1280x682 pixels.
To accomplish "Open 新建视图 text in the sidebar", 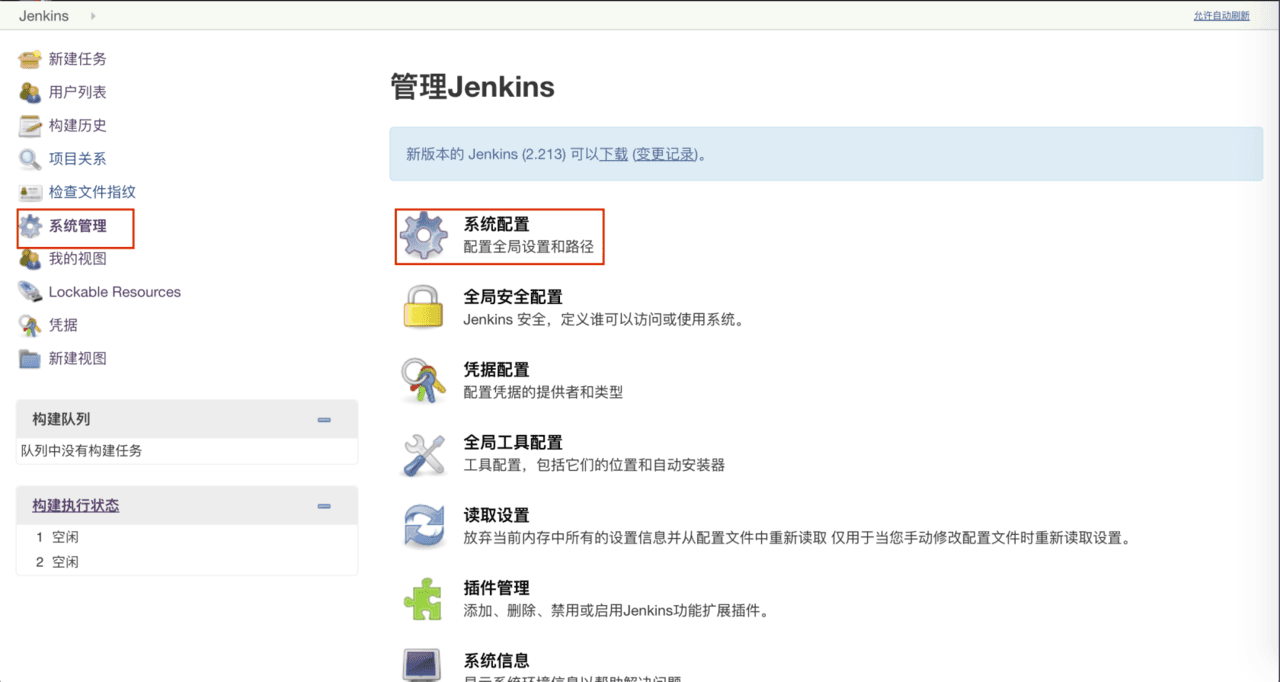I will [78, 358].
